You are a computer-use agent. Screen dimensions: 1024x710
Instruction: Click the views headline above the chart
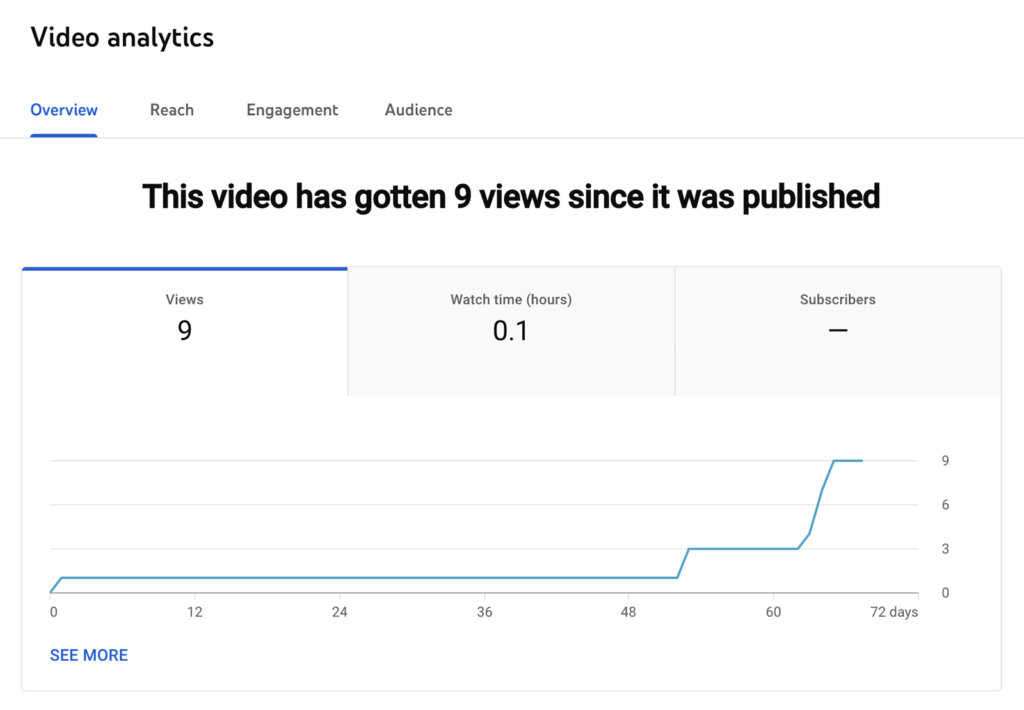click(x=511, y=196)
